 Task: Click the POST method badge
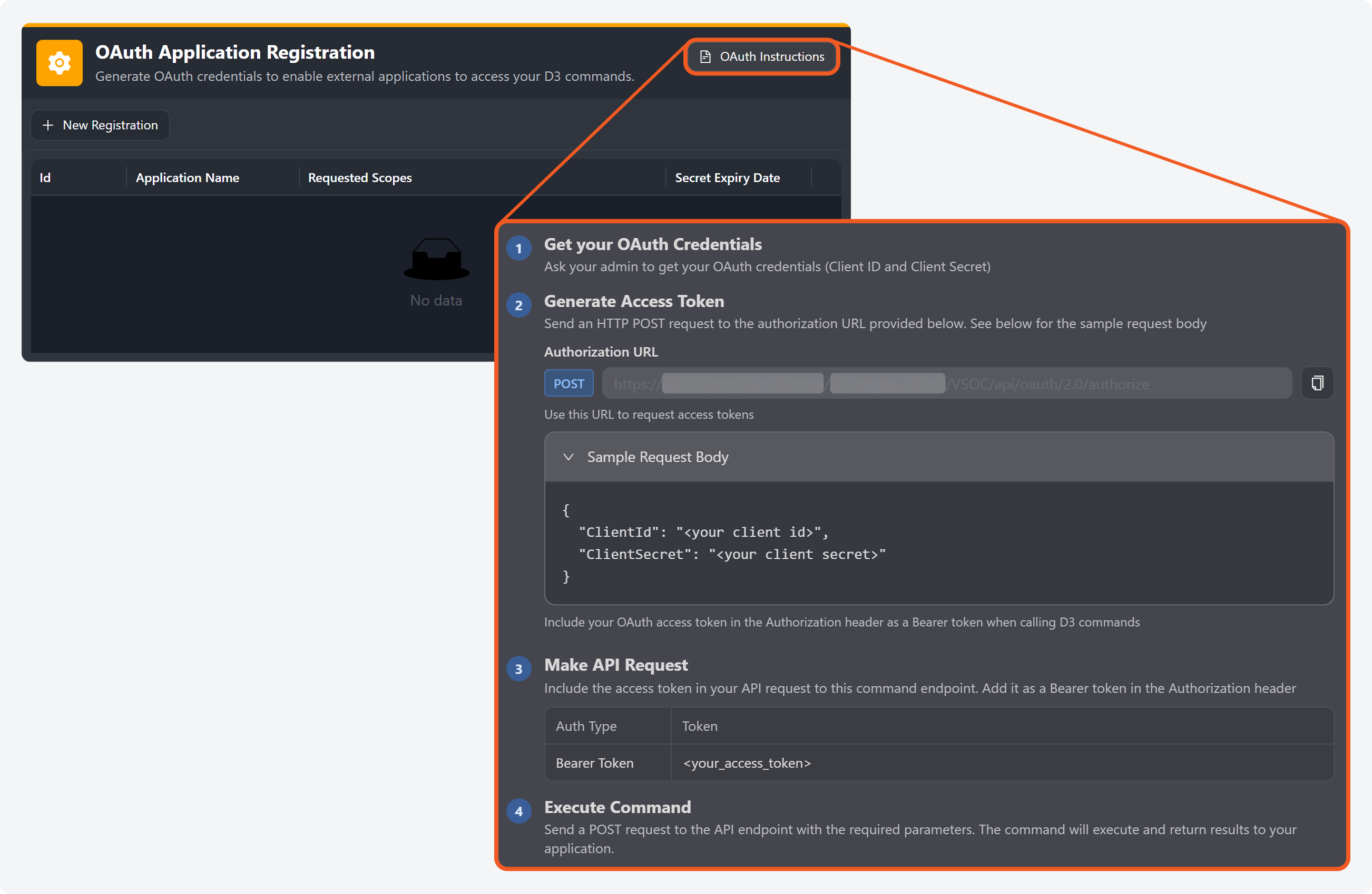569,384
